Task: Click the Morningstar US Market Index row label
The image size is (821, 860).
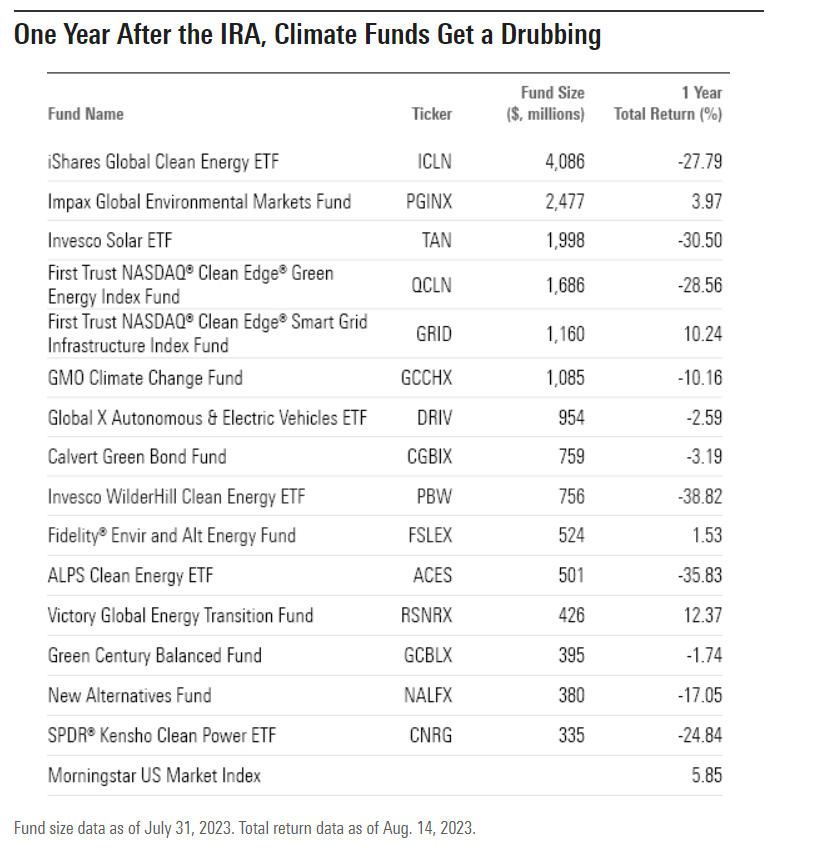Action: (x=154, y=775)
